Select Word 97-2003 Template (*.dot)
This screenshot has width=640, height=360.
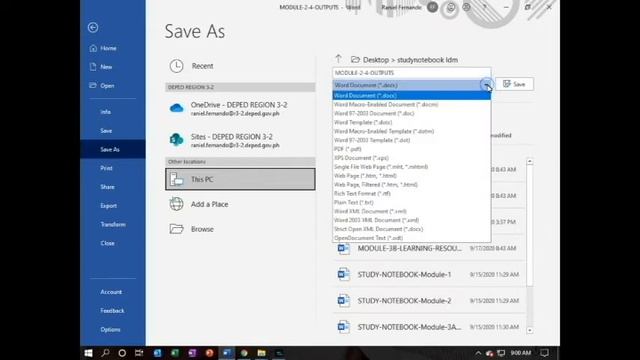(x=411, y=140)
